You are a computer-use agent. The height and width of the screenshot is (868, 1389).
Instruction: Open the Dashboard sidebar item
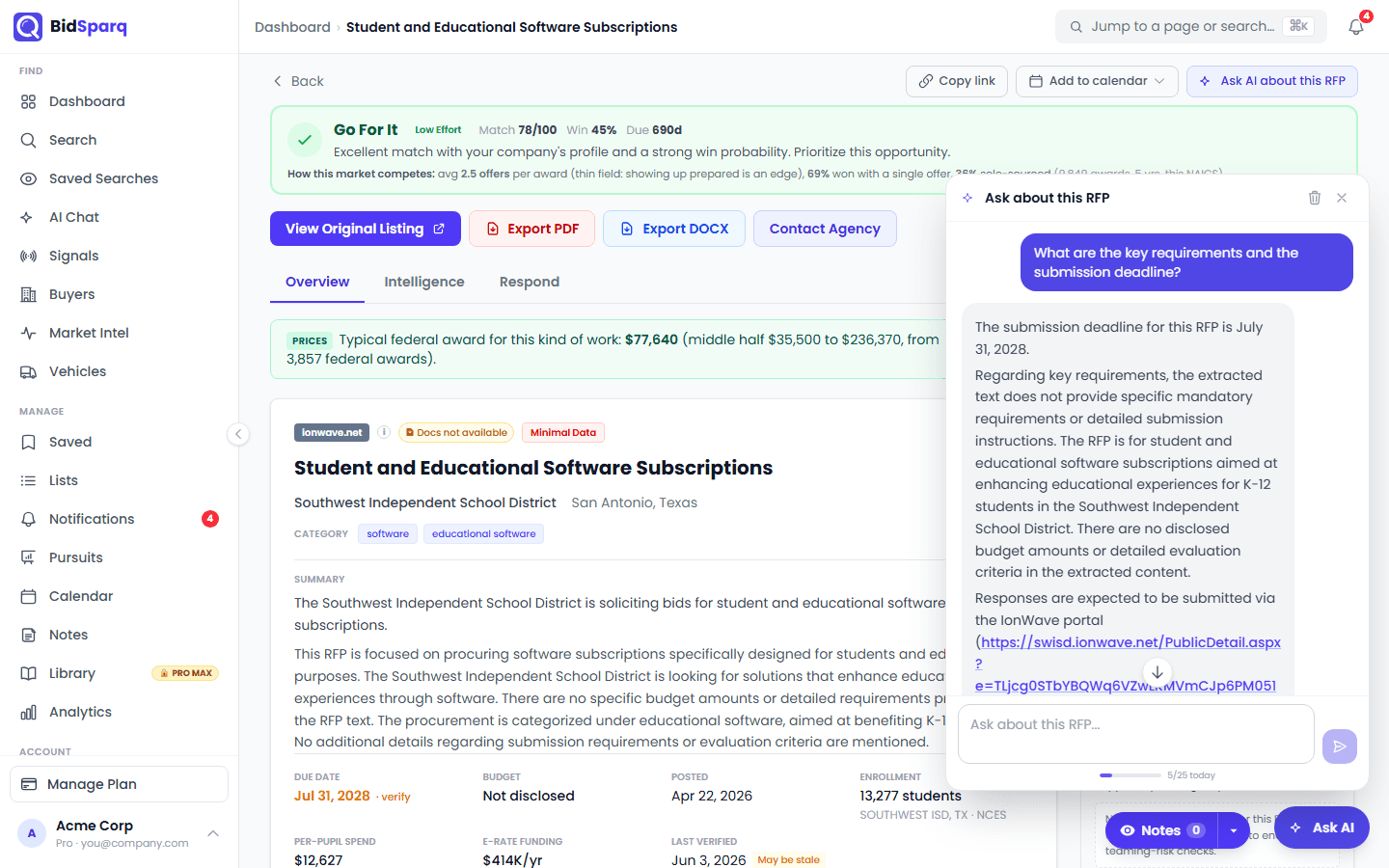coord(120,101)
